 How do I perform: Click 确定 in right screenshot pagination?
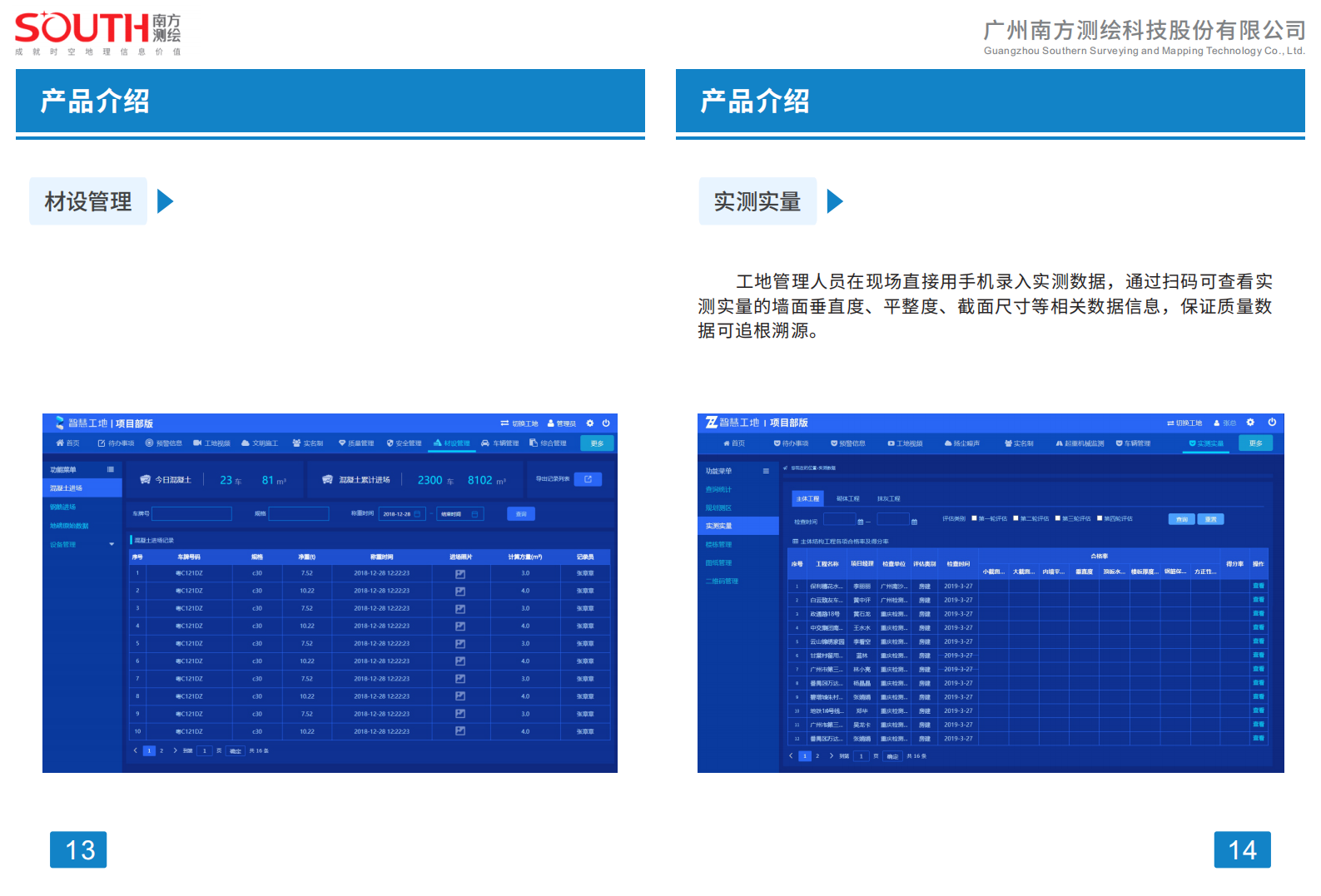(892, 756)
